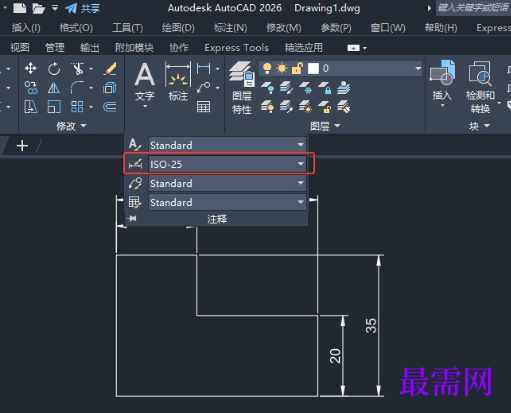Screen dimensions: 511x413
Task: Expand the Text (文字) tool dropdown arrow
Action: tap(145, 106)
